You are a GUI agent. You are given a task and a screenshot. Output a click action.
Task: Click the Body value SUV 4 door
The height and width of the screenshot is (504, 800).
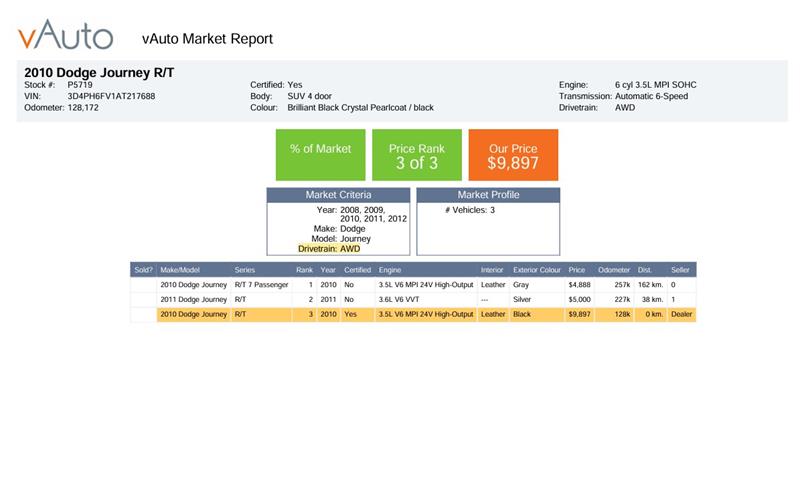(310, 96)
